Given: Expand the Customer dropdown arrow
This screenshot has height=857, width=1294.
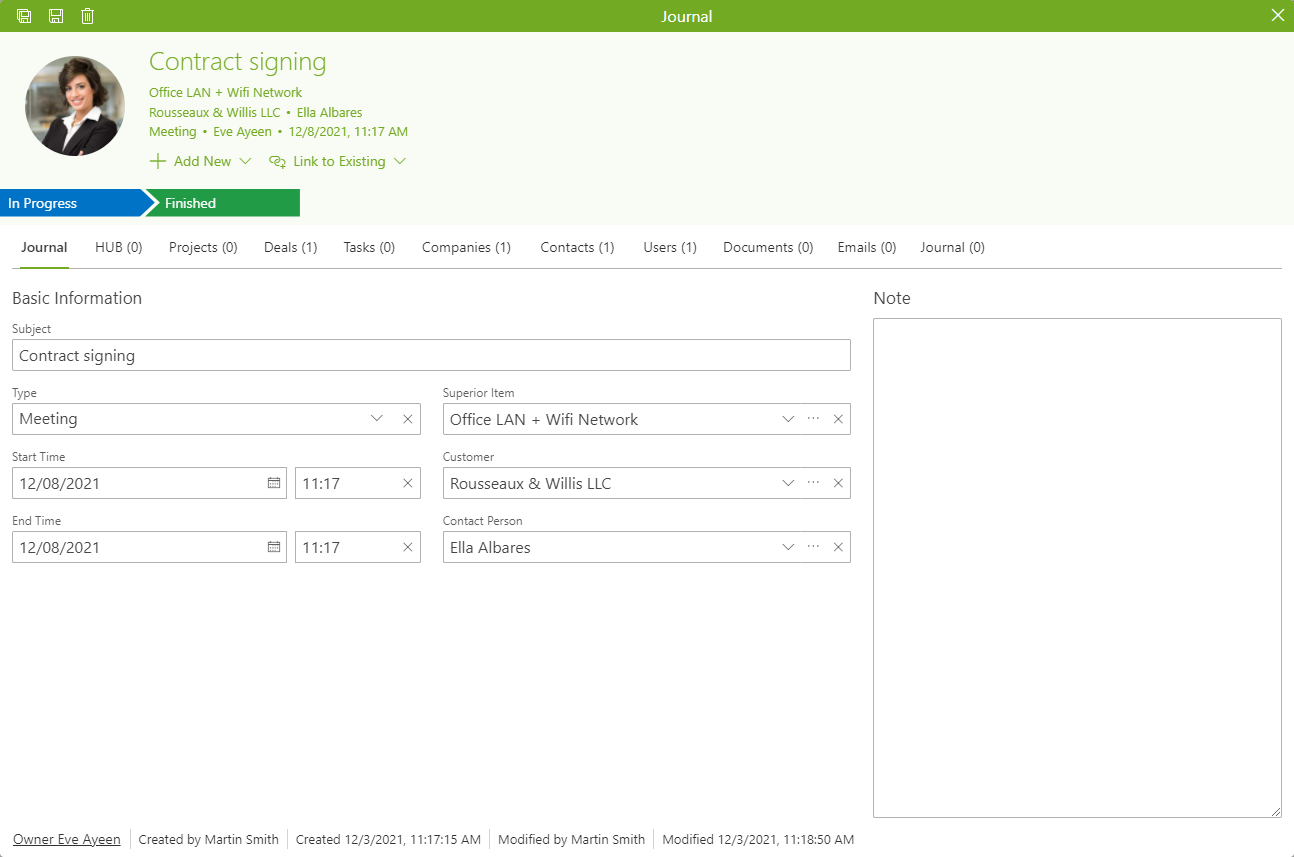Looking at the screenshot, I should [788, 483].
